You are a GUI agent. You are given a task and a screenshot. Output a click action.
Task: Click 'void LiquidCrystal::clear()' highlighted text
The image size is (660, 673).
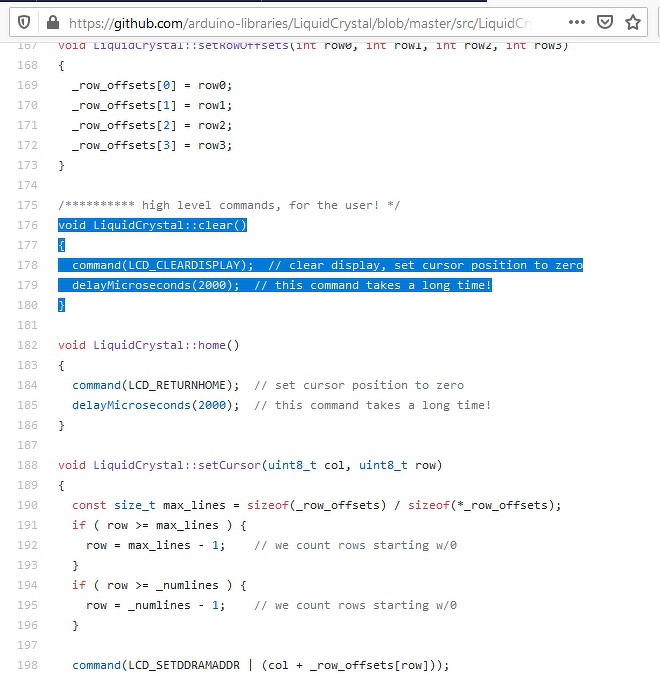(152, 225)
